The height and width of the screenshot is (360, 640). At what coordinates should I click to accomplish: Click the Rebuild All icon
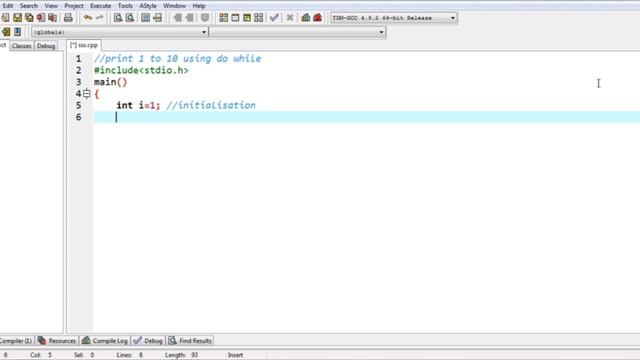click(x=259, y=18)
